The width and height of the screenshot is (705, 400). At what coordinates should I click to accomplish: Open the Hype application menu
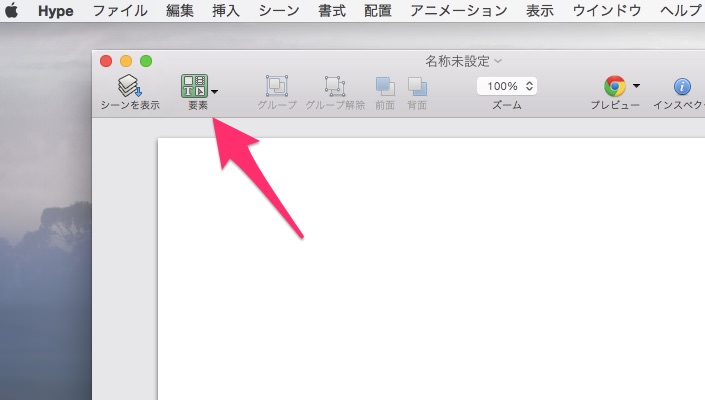pos(56,11)
